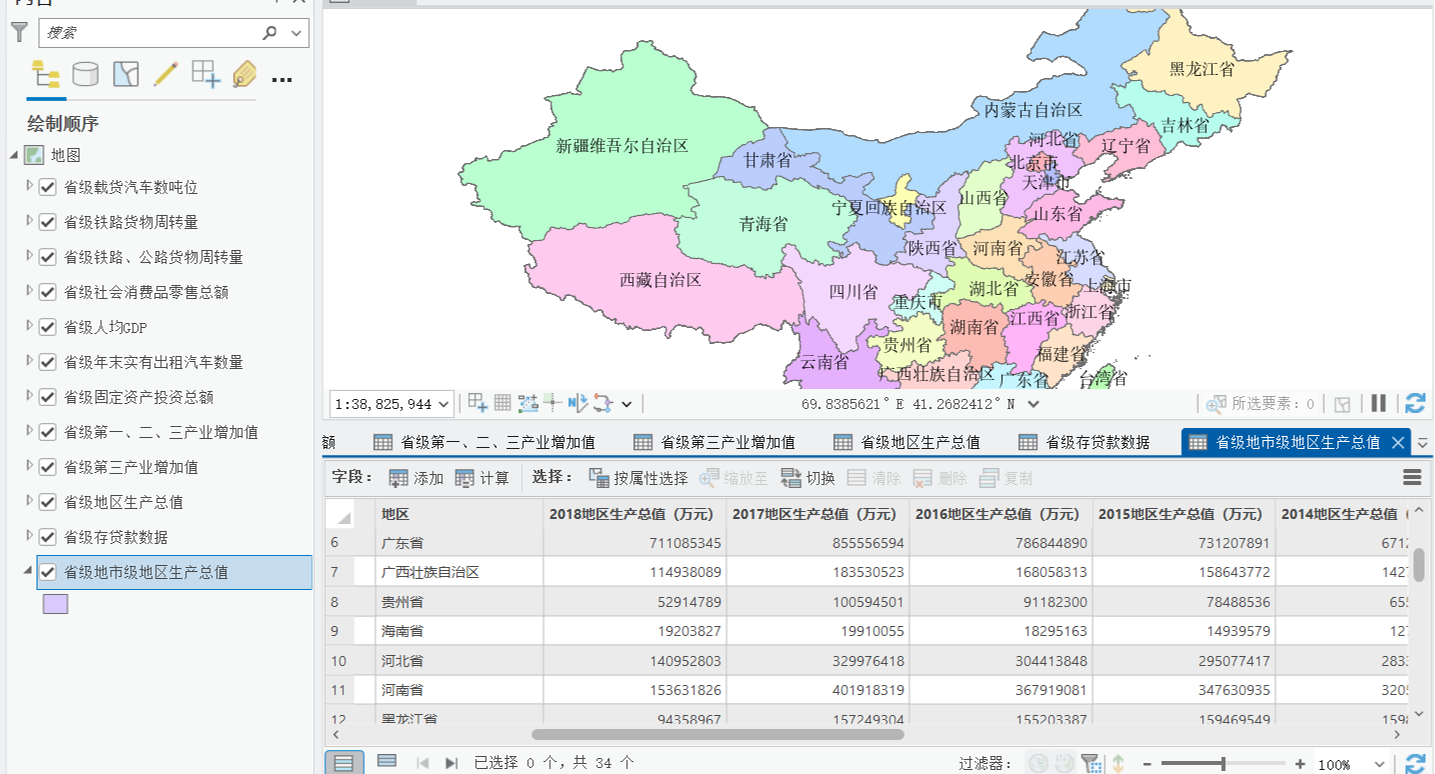Switch to List By Selection view
The image size is (1435, 774).
[x=126, y=74]
